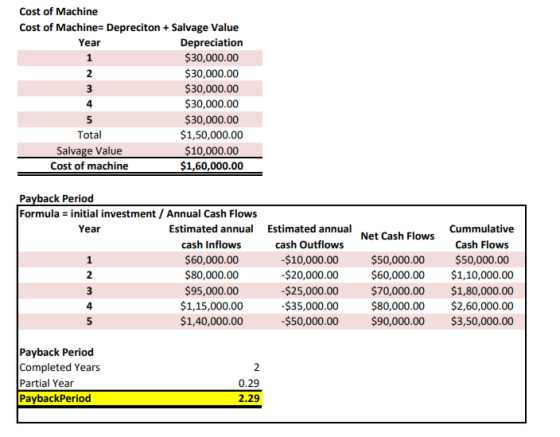This screenshot has height=437, width=560.
Task: Select the $80,000.00 inflow cell for year 2
Action: 211,275
